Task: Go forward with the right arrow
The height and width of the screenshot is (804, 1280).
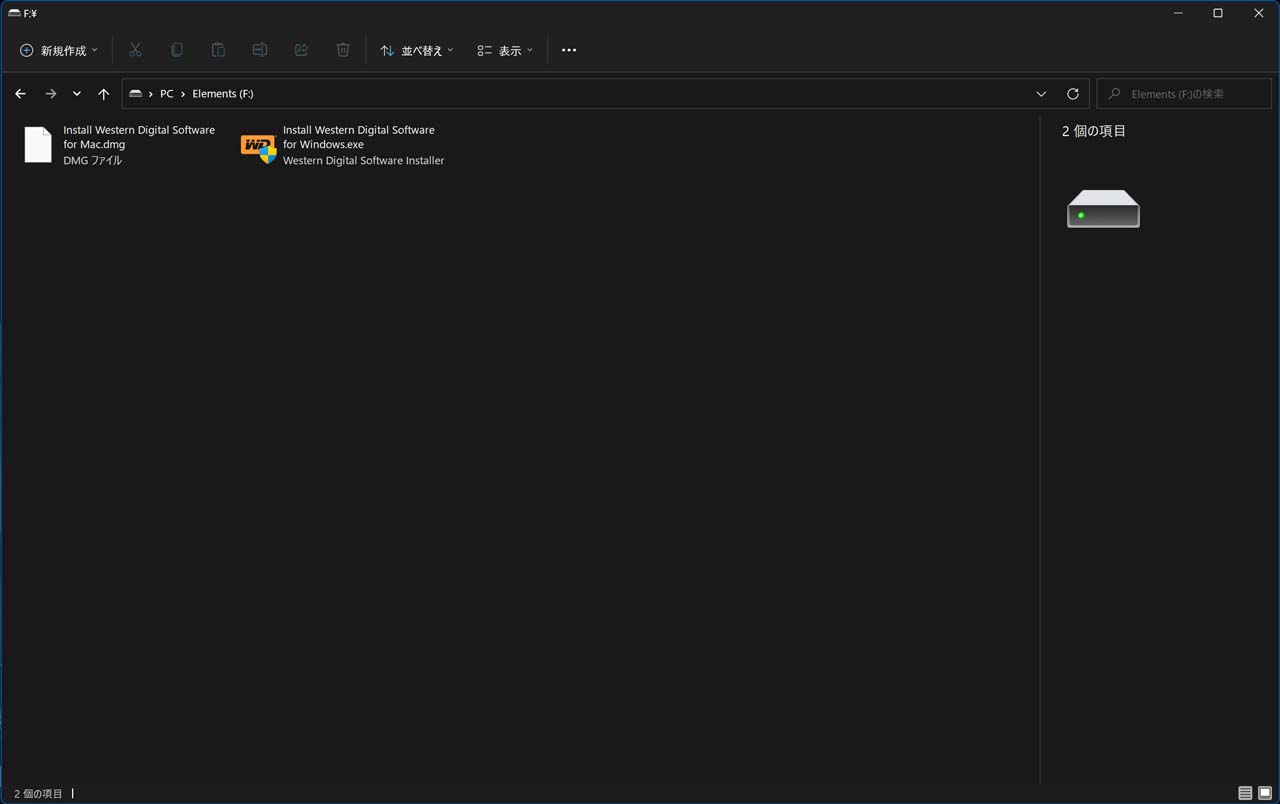Action: pos(51,94)
